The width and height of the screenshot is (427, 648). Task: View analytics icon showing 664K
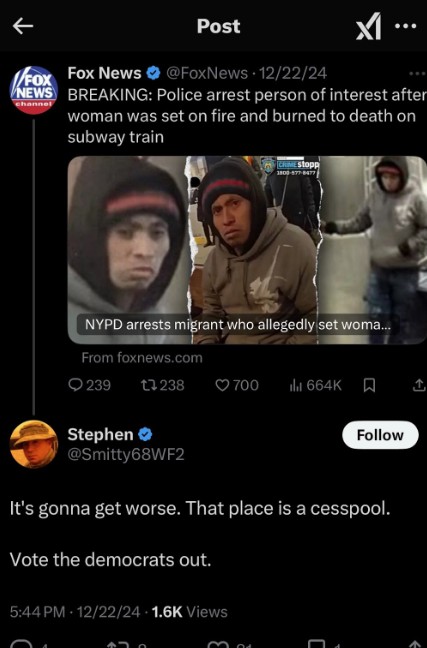coord(315,385)
